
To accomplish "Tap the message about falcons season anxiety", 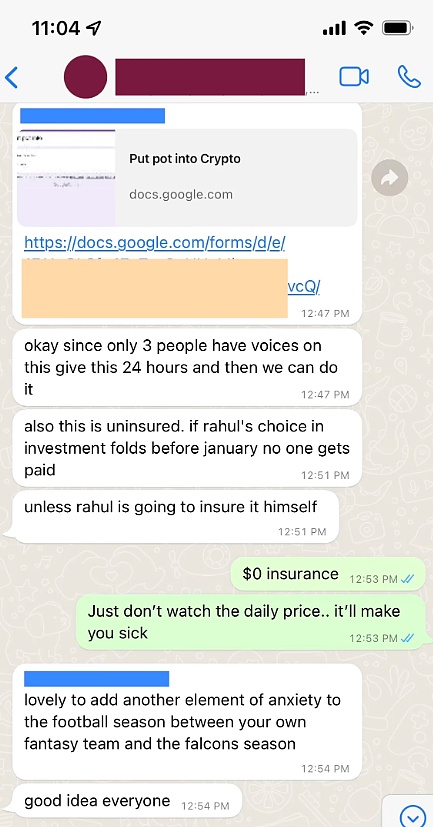I will click(x=187, y=722).
